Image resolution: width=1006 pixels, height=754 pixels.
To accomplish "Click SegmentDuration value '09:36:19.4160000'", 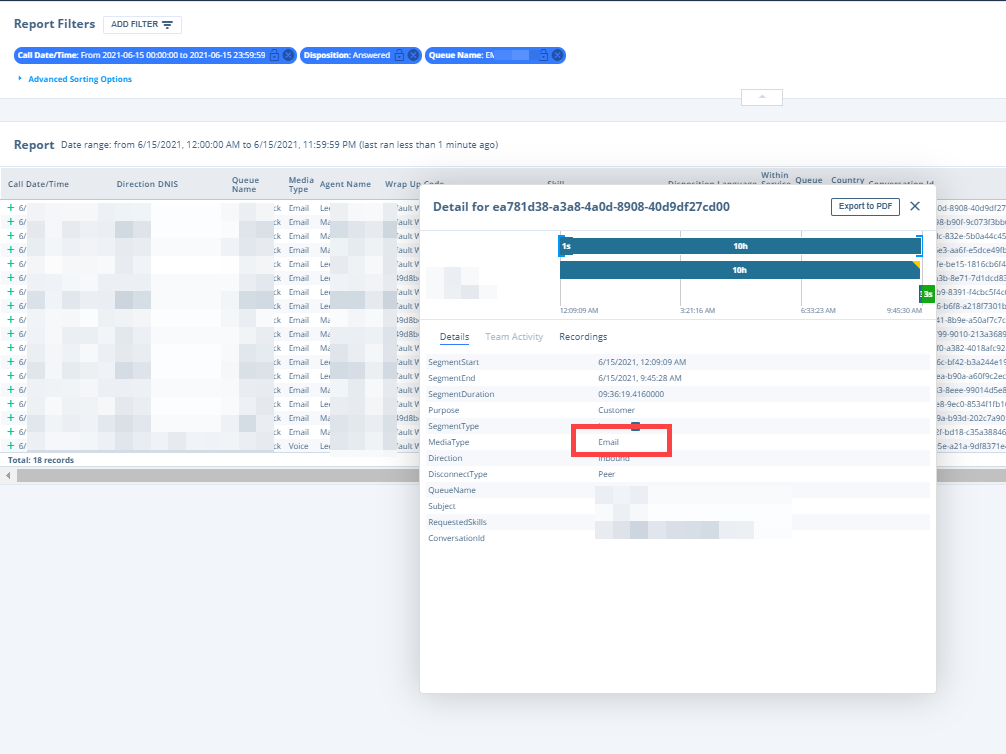I will (x=631, y=394).
